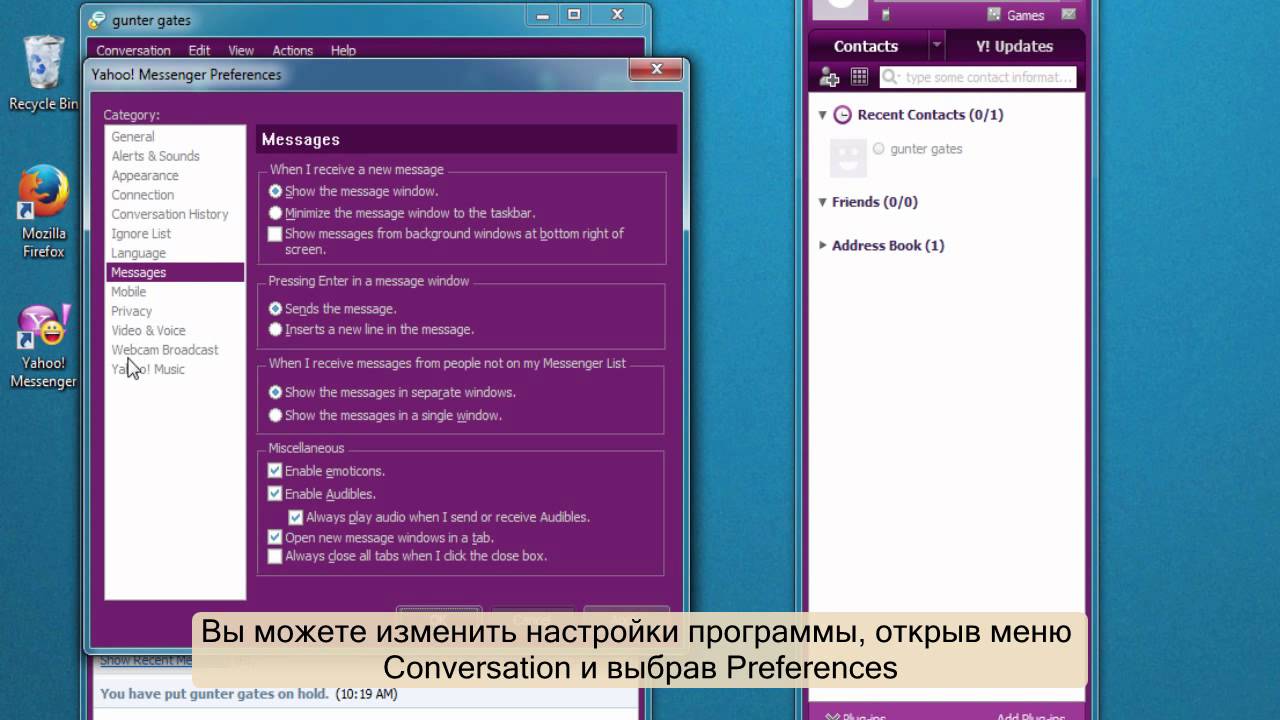The height and width of the screenshot is (720, 1280).
Task: Select the Appearance category
Action: pos(175,176)
